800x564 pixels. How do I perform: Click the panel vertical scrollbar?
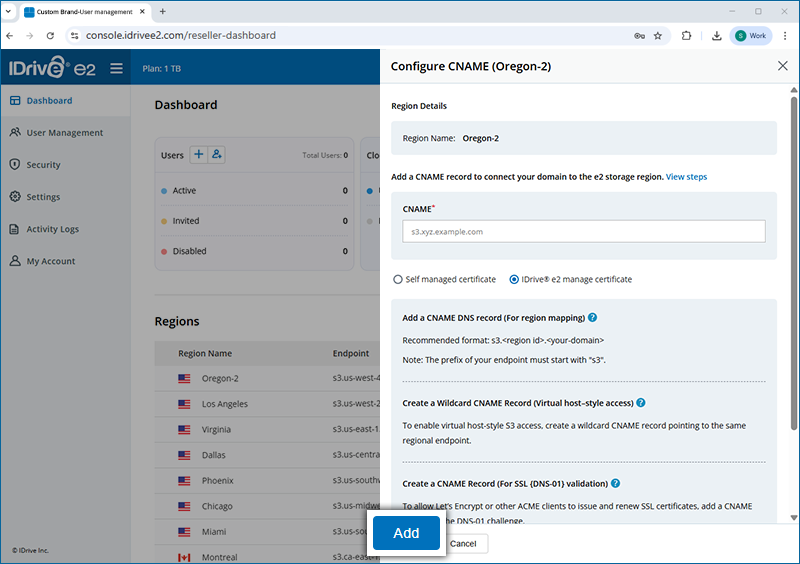(x=794, y=263)
